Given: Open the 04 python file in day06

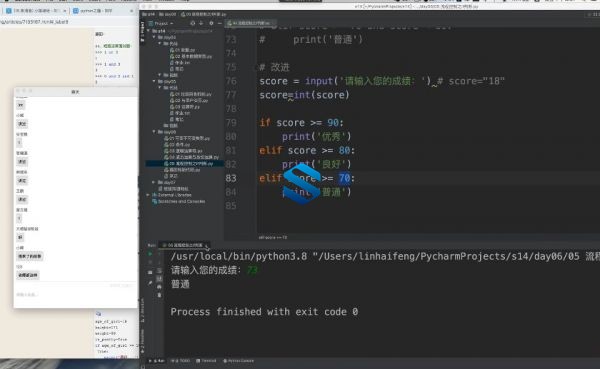Looking at the screenshot, I should [x=191, y=157].
